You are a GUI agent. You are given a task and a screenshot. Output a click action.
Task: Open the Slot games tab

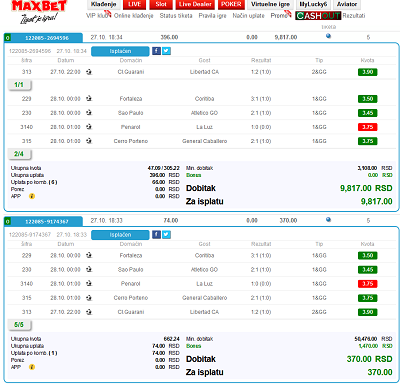point(161,4)
